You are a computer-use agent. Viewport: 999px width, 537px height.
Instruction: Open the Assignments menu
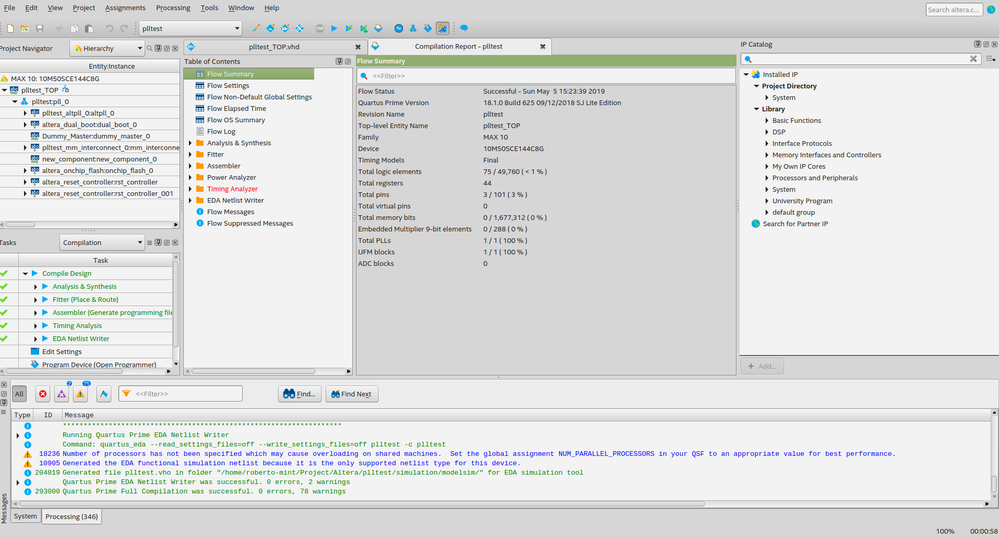125,8
